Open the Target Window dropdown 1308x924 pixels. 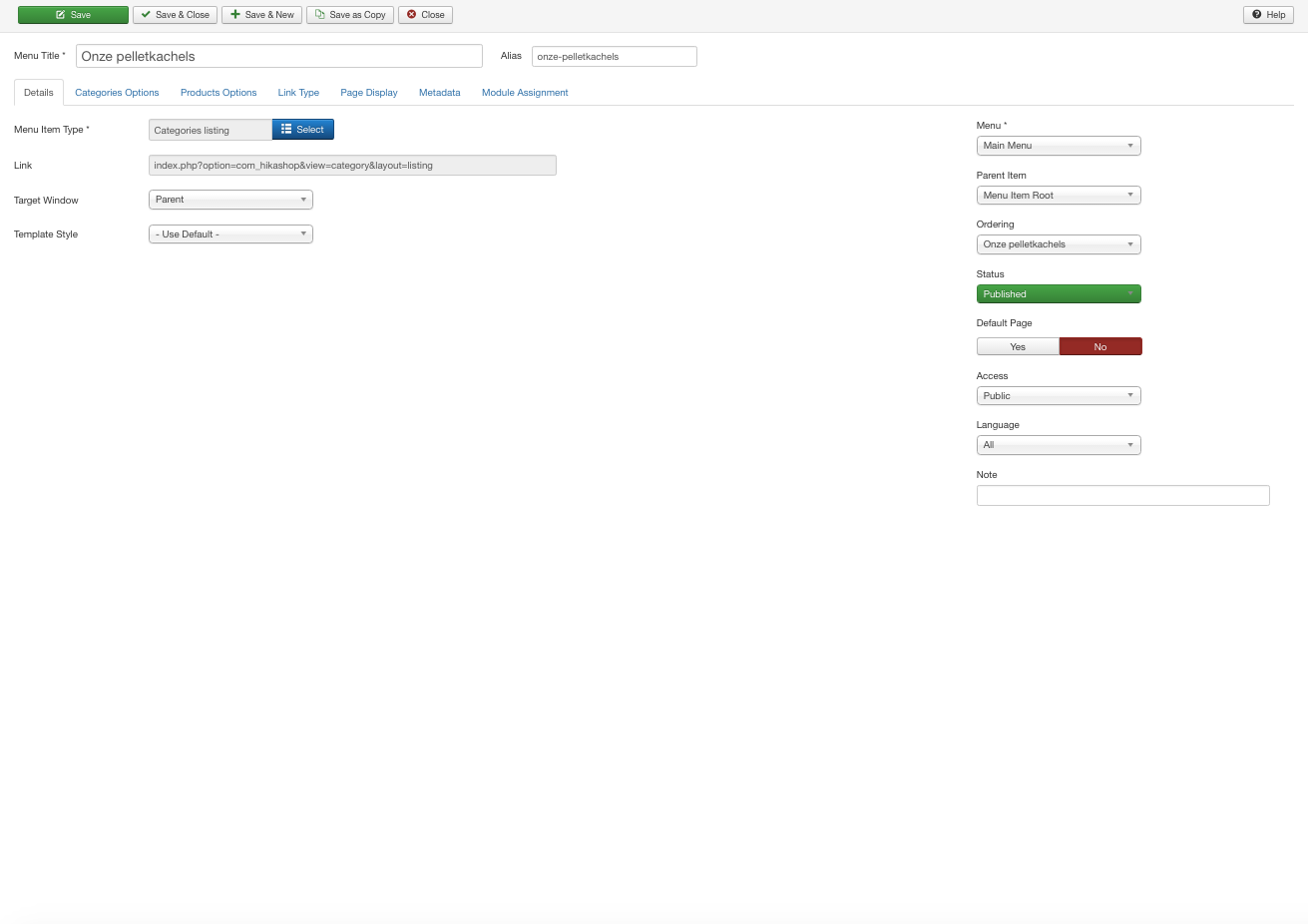click(230, 200)
